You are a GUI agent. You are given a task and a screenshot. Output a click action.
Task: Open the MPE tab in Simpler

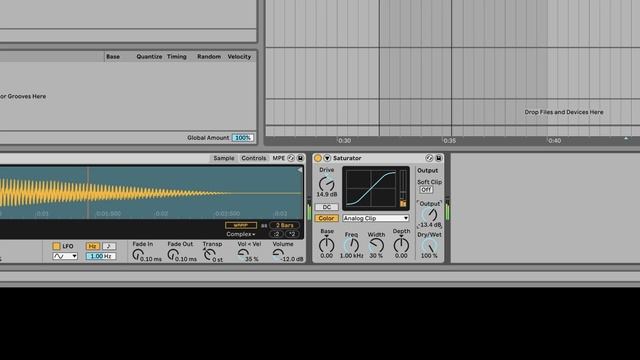pyautogui.click(x=278, y=158)
